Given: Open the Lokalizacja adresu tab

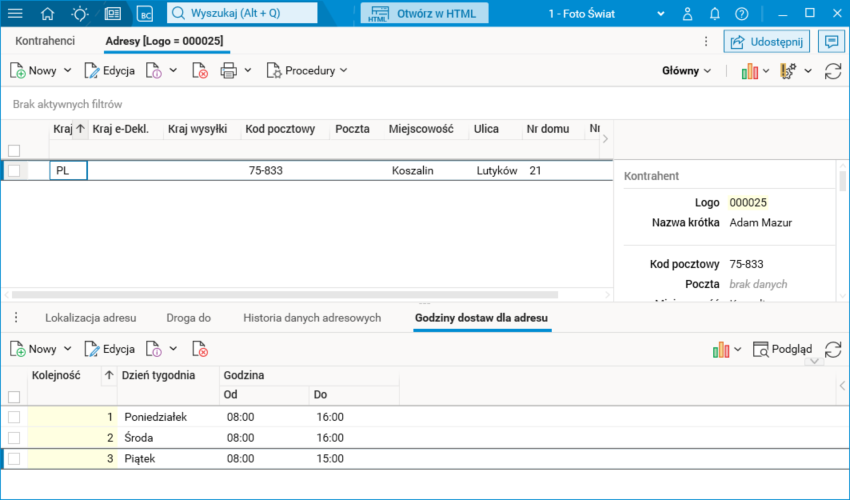Looking at the screenshot, I should click(x=91, y=318).
